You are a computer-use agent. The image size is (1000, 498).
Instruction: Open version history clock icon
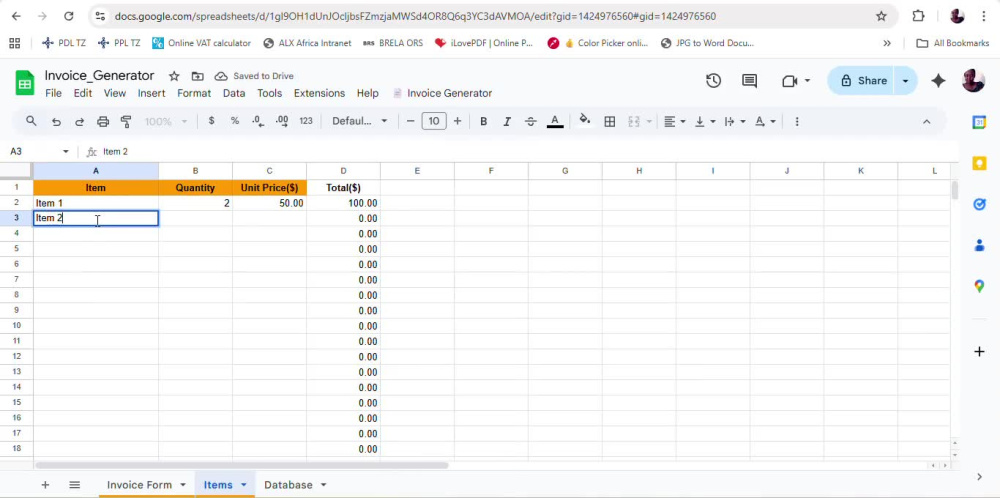pyautogui.click(x=713, y=80)
